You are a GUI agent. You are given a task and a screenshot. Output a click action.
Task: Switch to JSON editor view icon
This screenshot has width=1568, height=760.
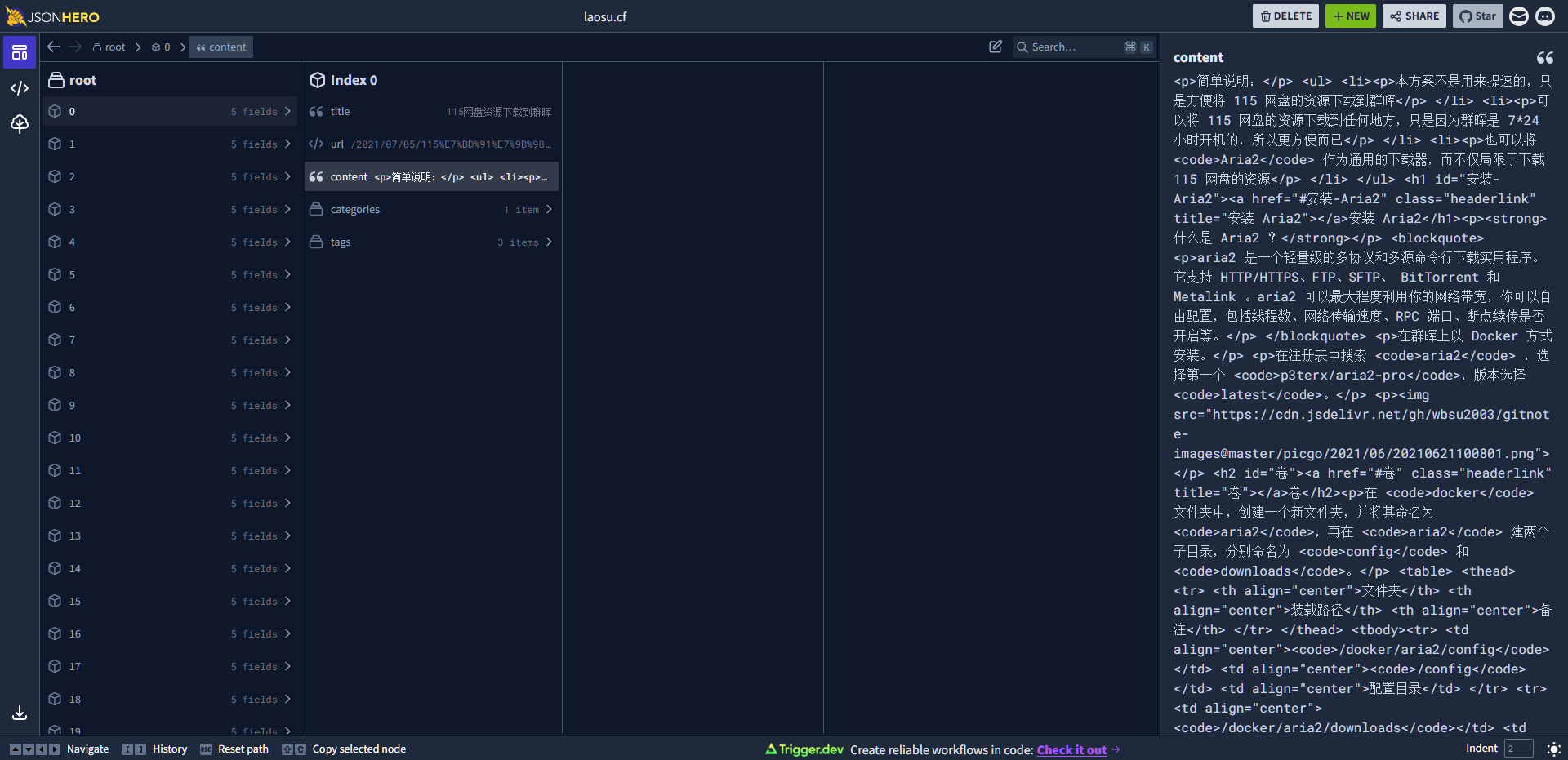[20, 88]
